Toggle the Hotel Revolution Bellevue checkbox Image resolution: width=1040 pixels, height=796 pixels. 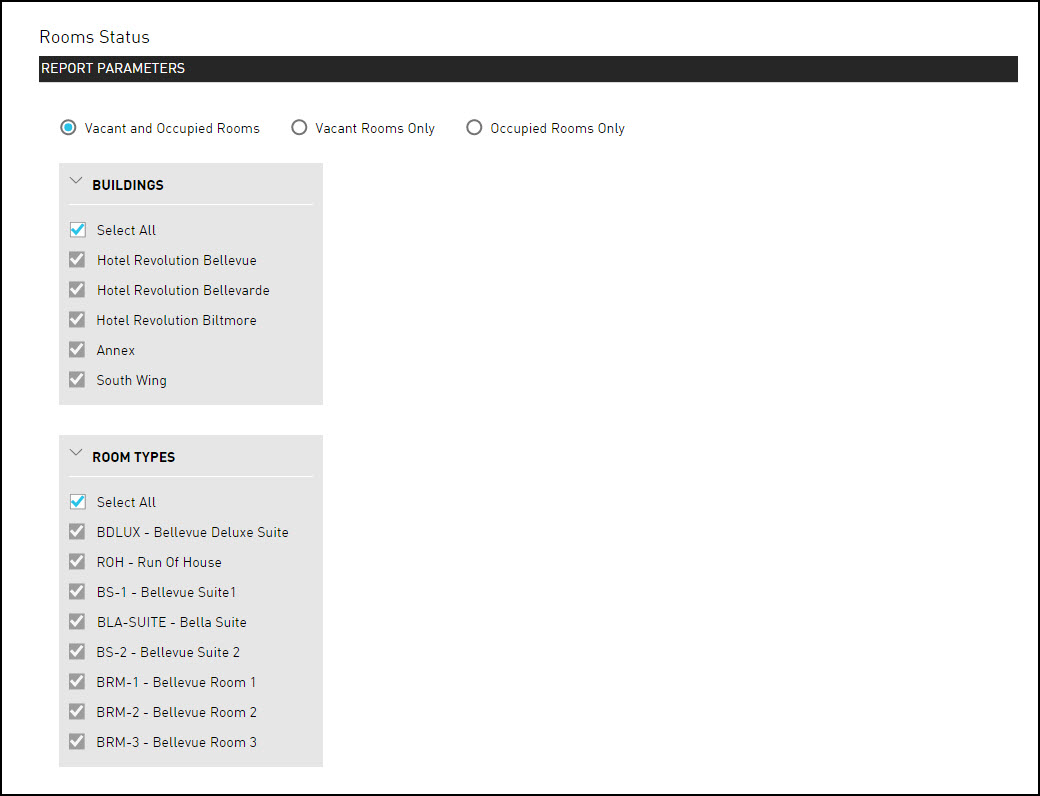[77, 259]
